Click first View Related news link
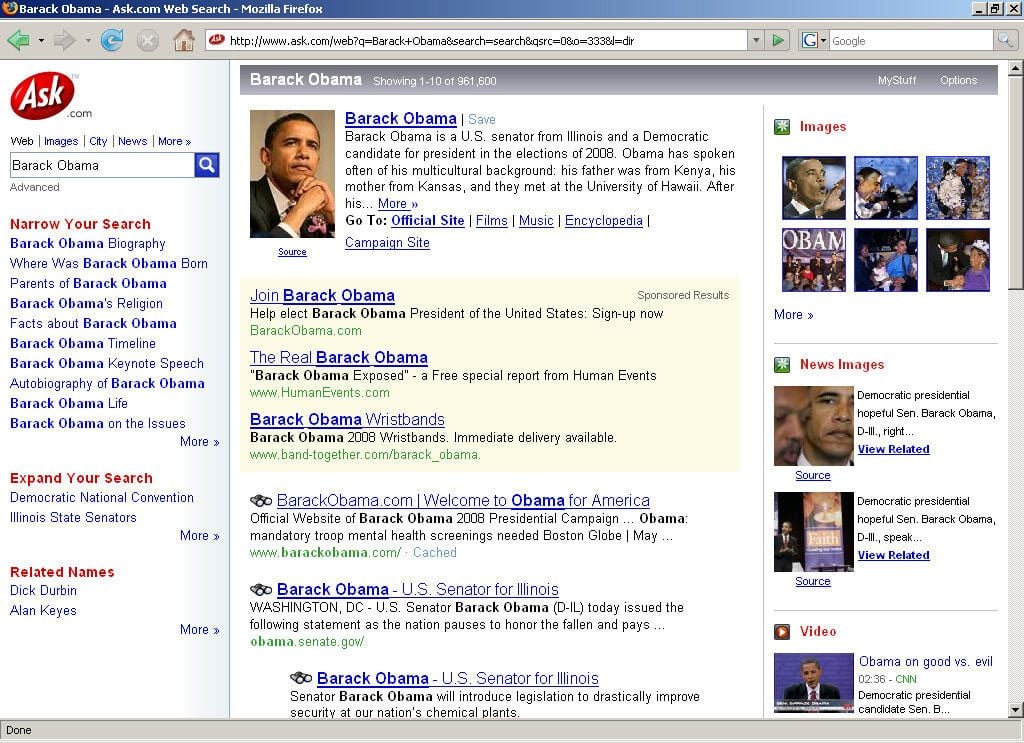1024x743 pixels. (893, 449)
